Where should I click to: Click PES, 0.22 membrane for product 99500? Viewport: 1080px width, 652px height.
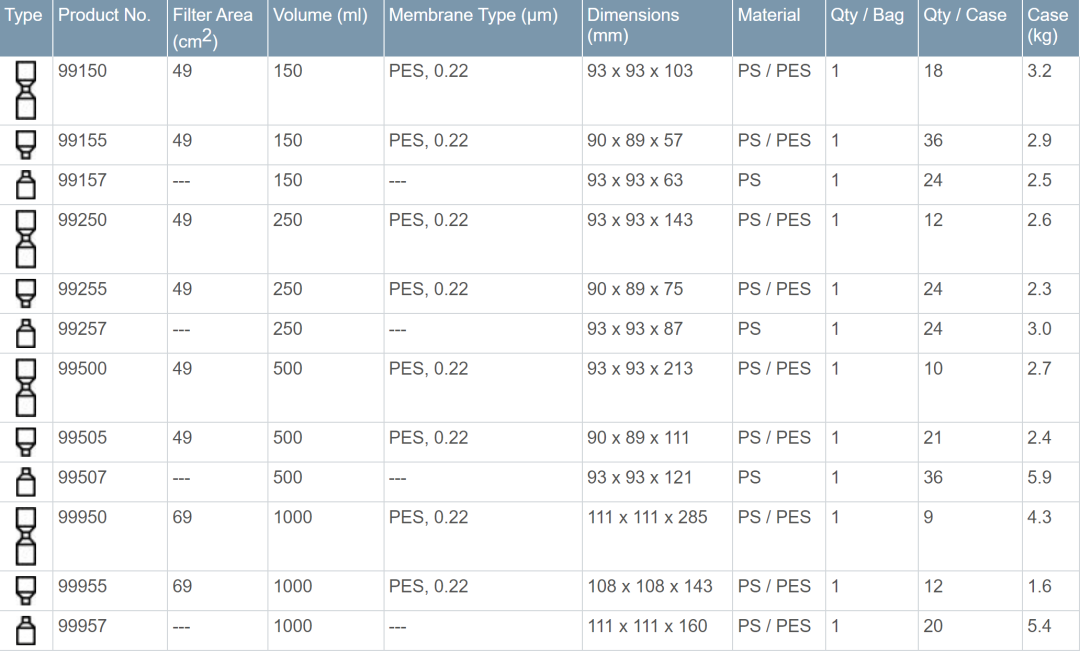[x=428, y=369]
